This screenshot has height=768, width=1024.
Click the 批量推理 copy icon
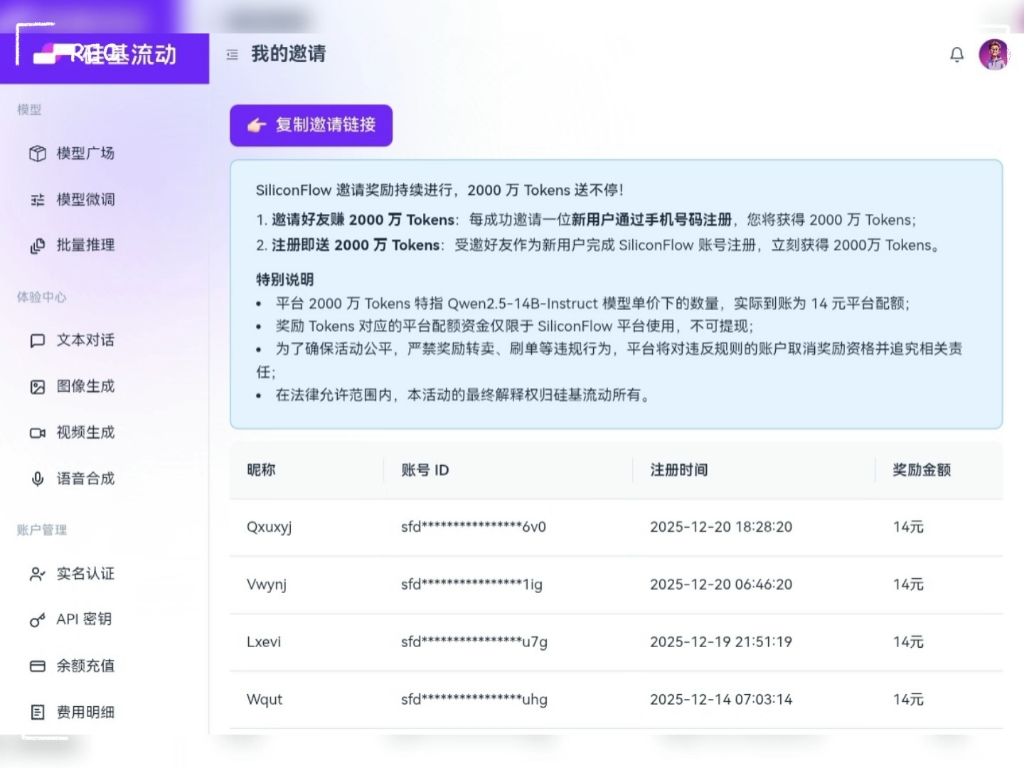[x=38, y=246]
